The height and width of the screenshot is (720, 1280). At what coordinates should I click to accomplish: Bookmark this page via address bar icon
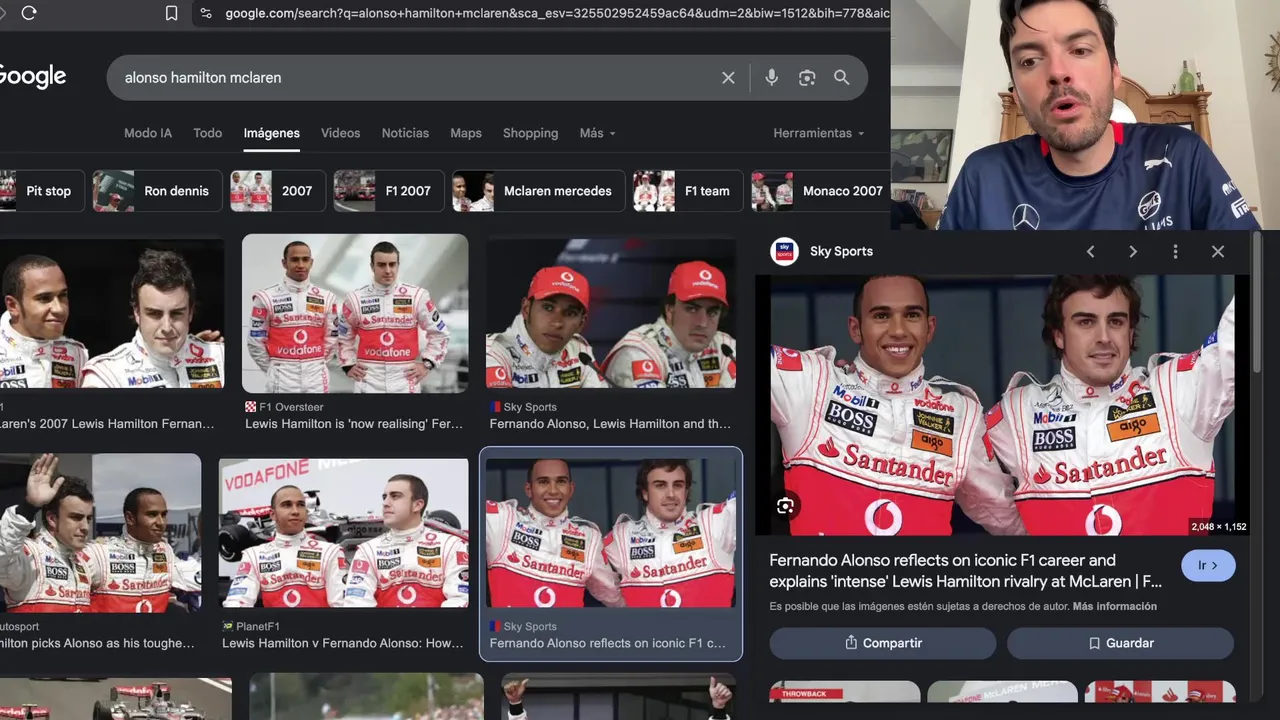[171, 13]
